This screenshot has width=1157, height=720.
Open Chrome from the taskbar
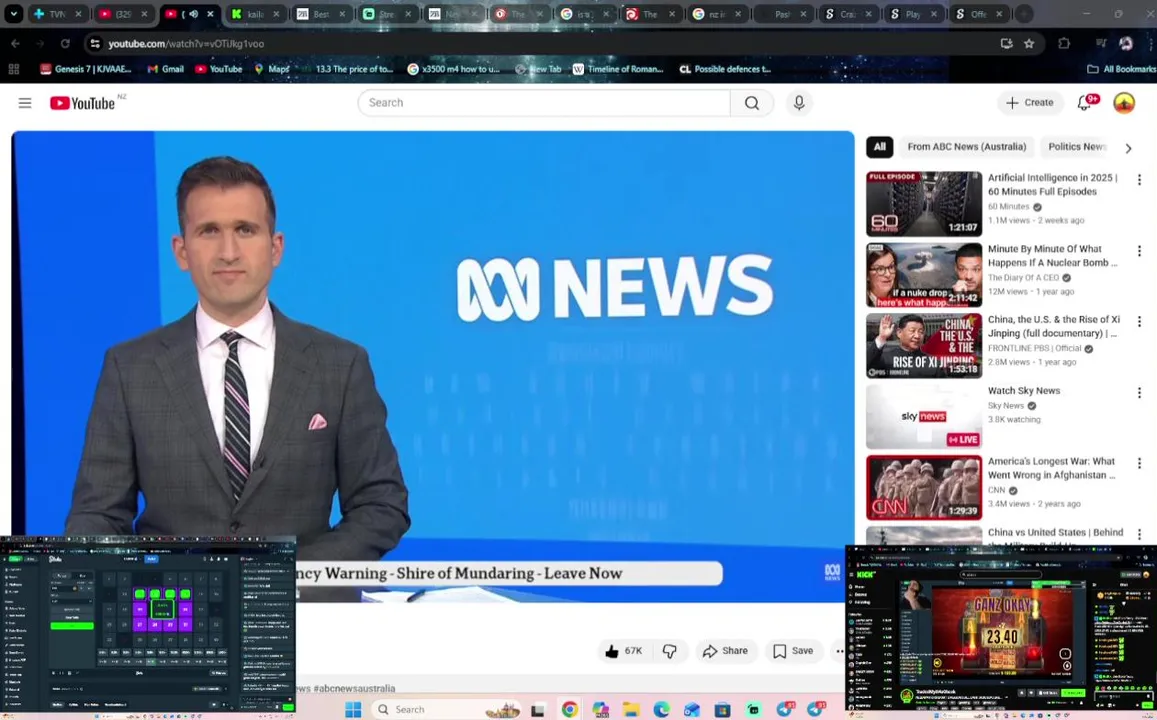pyautogui.click(x=570, y=710)
